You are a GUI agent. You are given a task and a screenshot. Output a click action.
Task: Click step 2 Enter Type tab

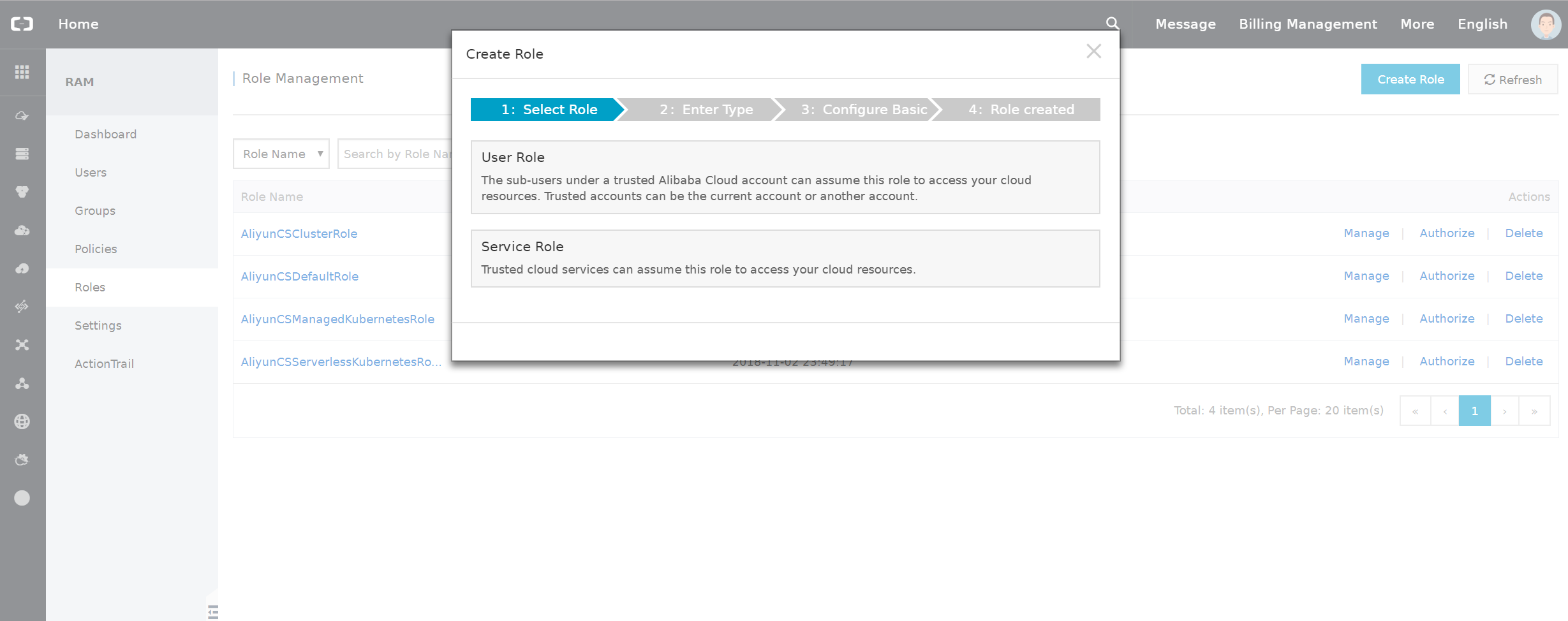706,110
